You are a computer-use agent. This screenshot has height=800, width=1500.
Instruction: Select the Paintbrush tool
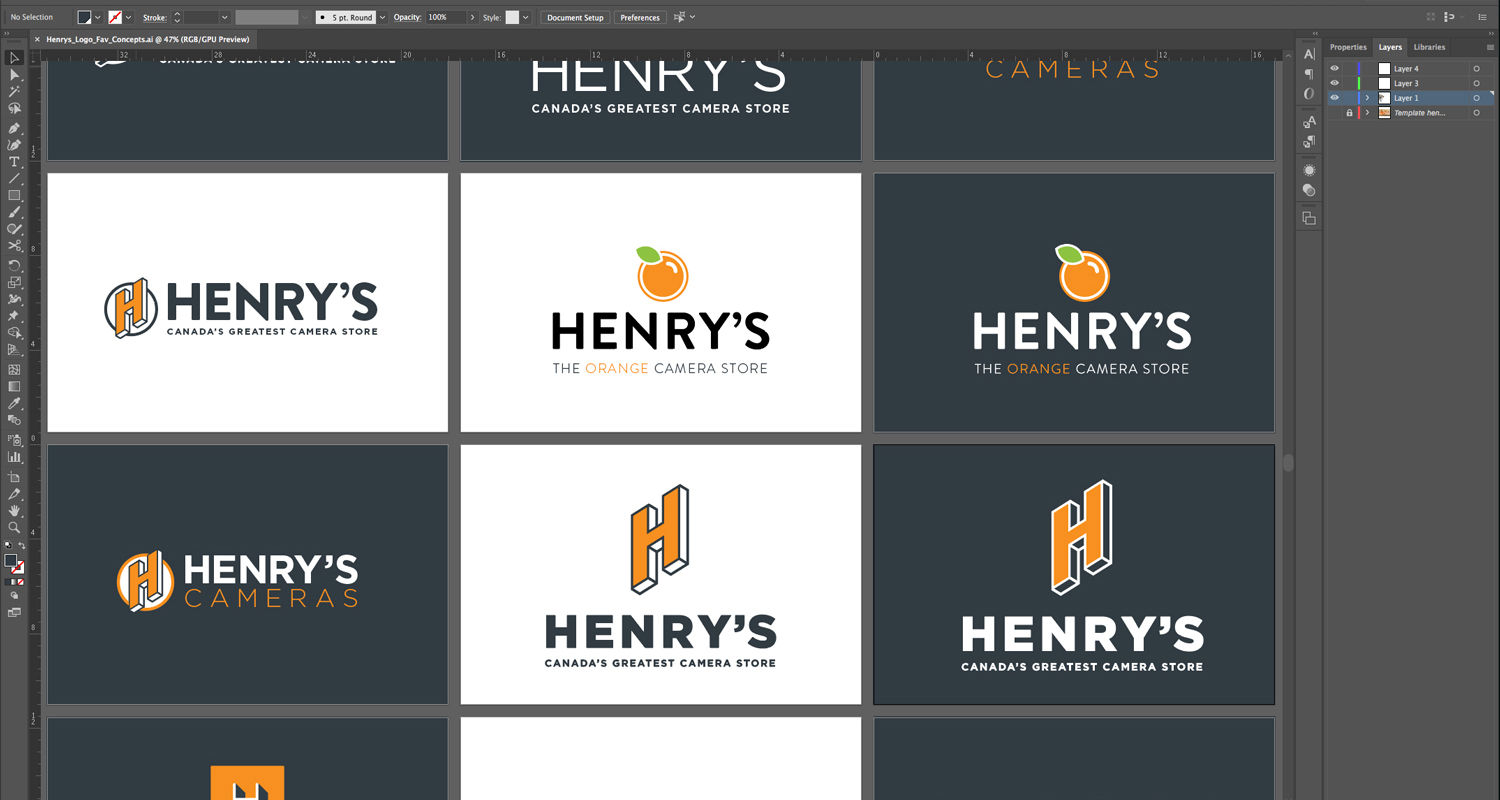coord(14,213)
